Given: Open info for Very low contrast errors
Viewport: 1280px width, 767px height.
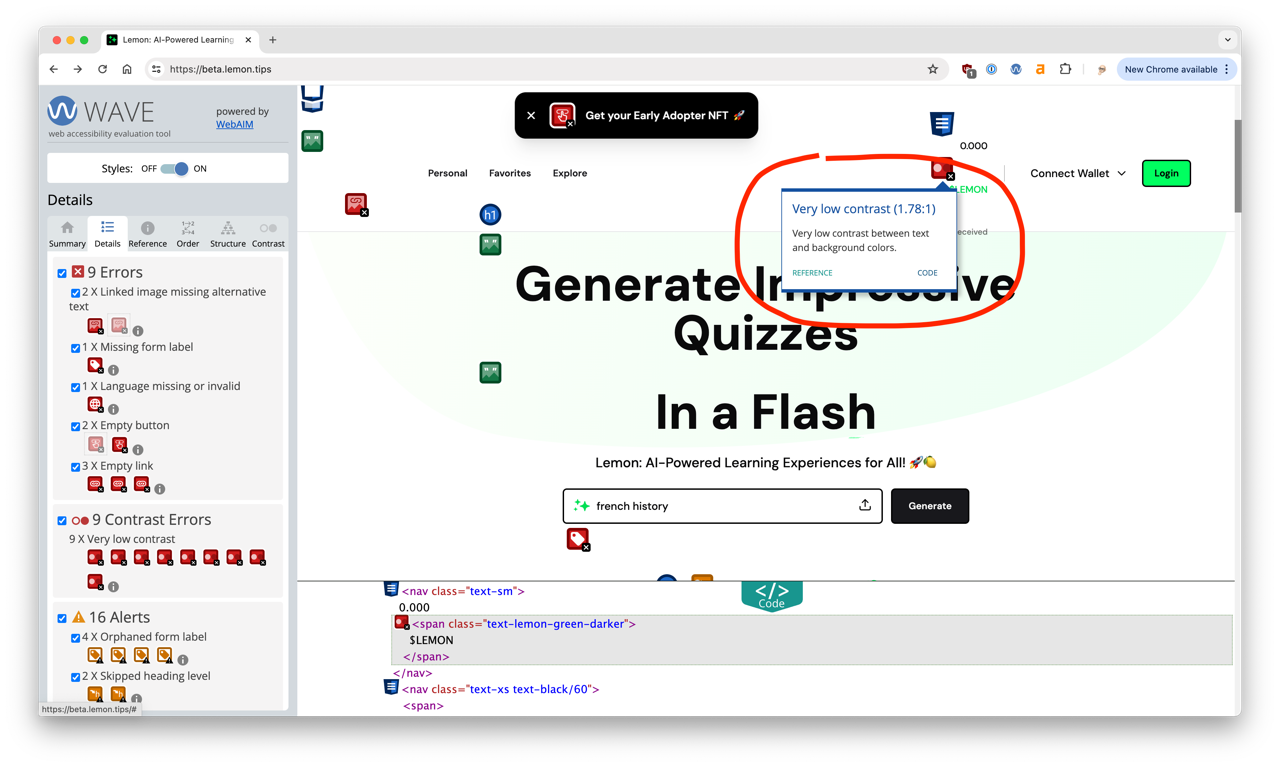Looking at the screenshot, I should click(113, 587).
